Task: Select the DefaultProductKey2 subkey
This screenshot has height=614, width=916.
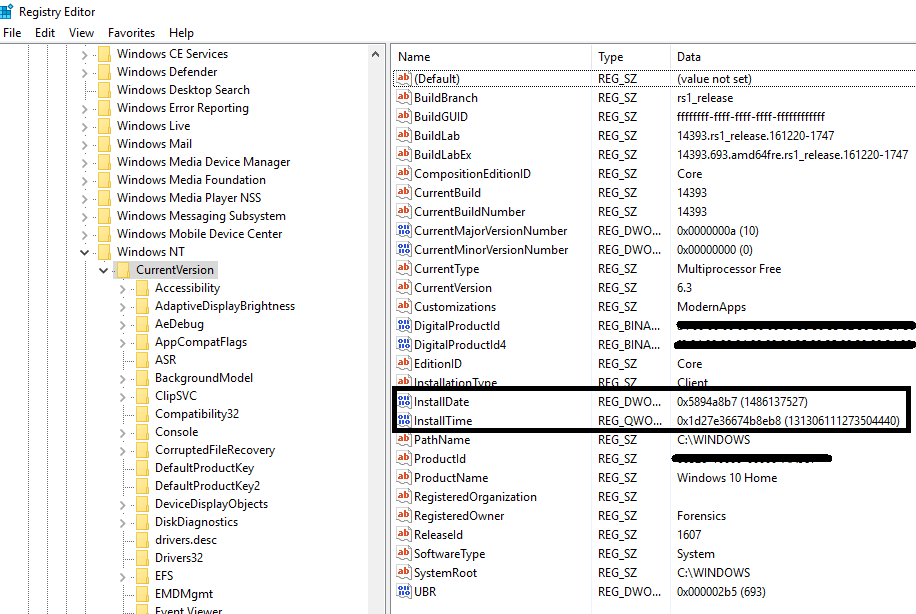Action: click(207, 486)
